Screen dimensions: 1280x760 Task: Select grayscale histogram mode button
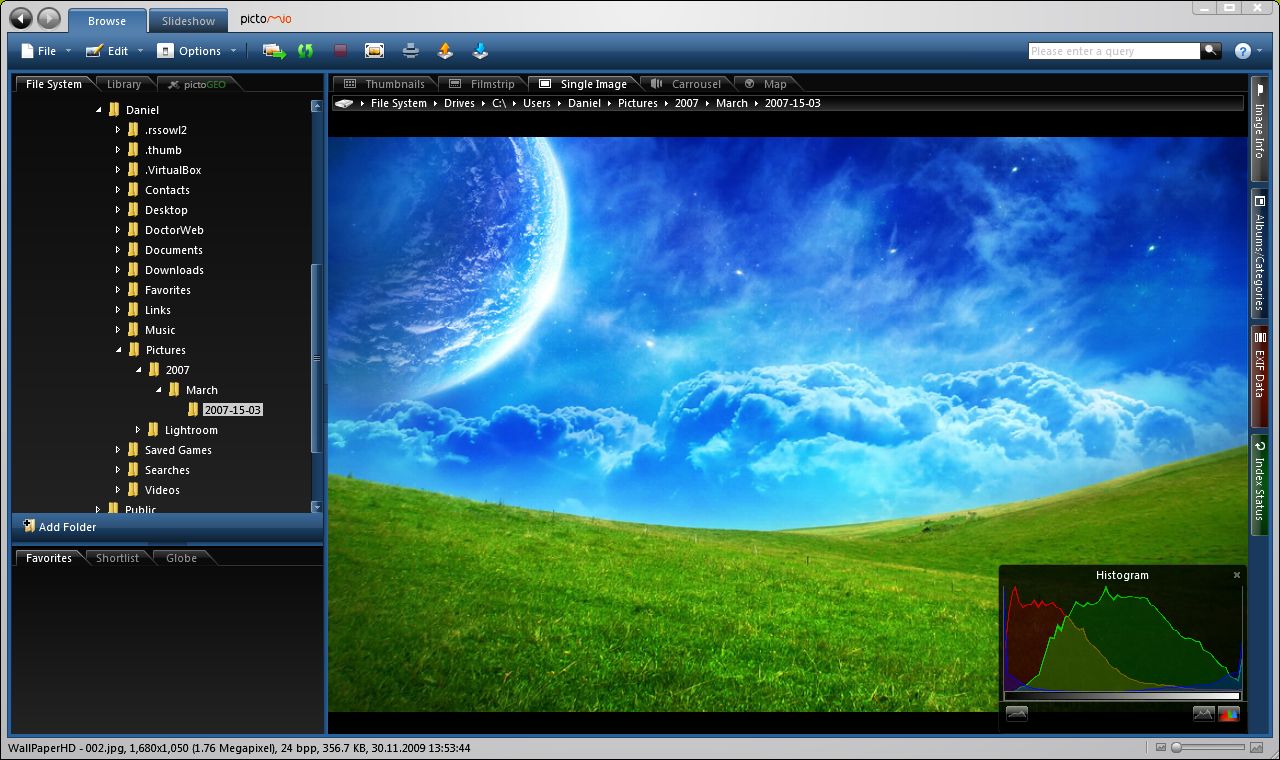tap(1204, 714)
